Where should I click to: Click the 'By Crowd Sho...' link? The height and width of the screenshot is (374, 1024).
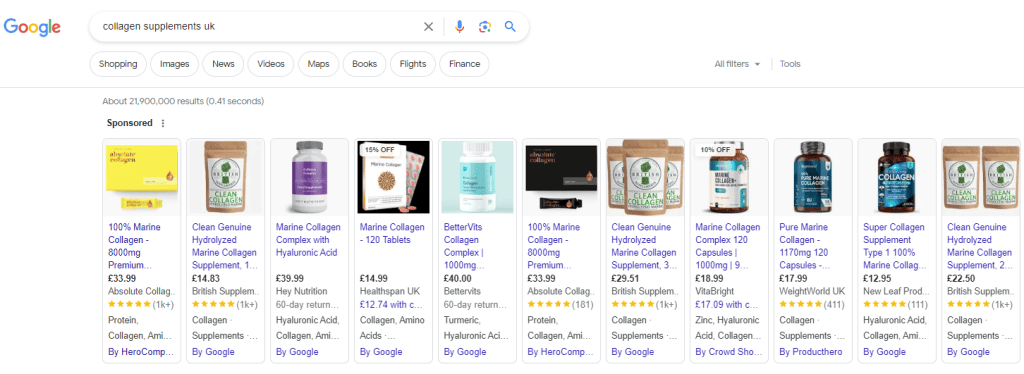(x=728, y=352)
